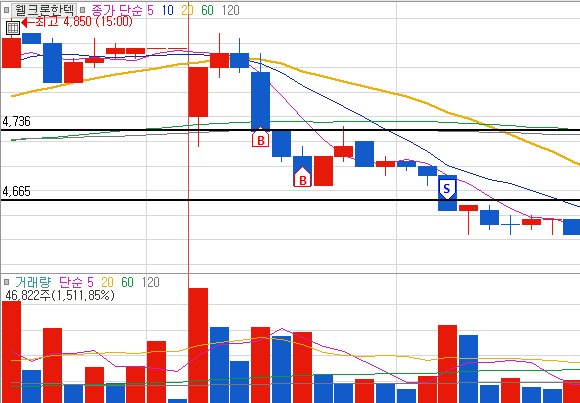Click the long blue candle above first B marker

[x=260, y=101]
